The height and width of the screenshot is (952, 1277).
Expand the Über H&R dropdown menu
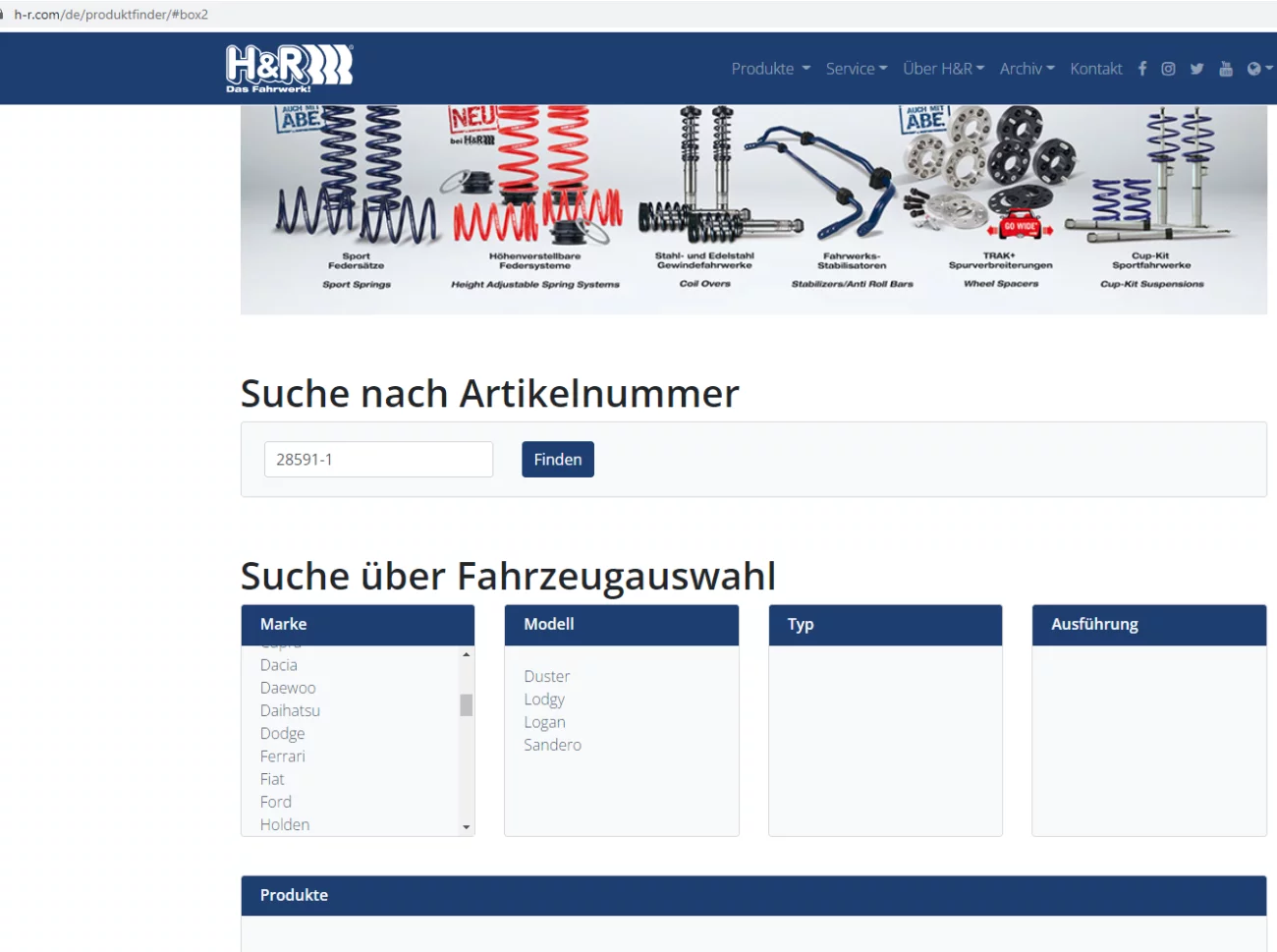point(943,69)
